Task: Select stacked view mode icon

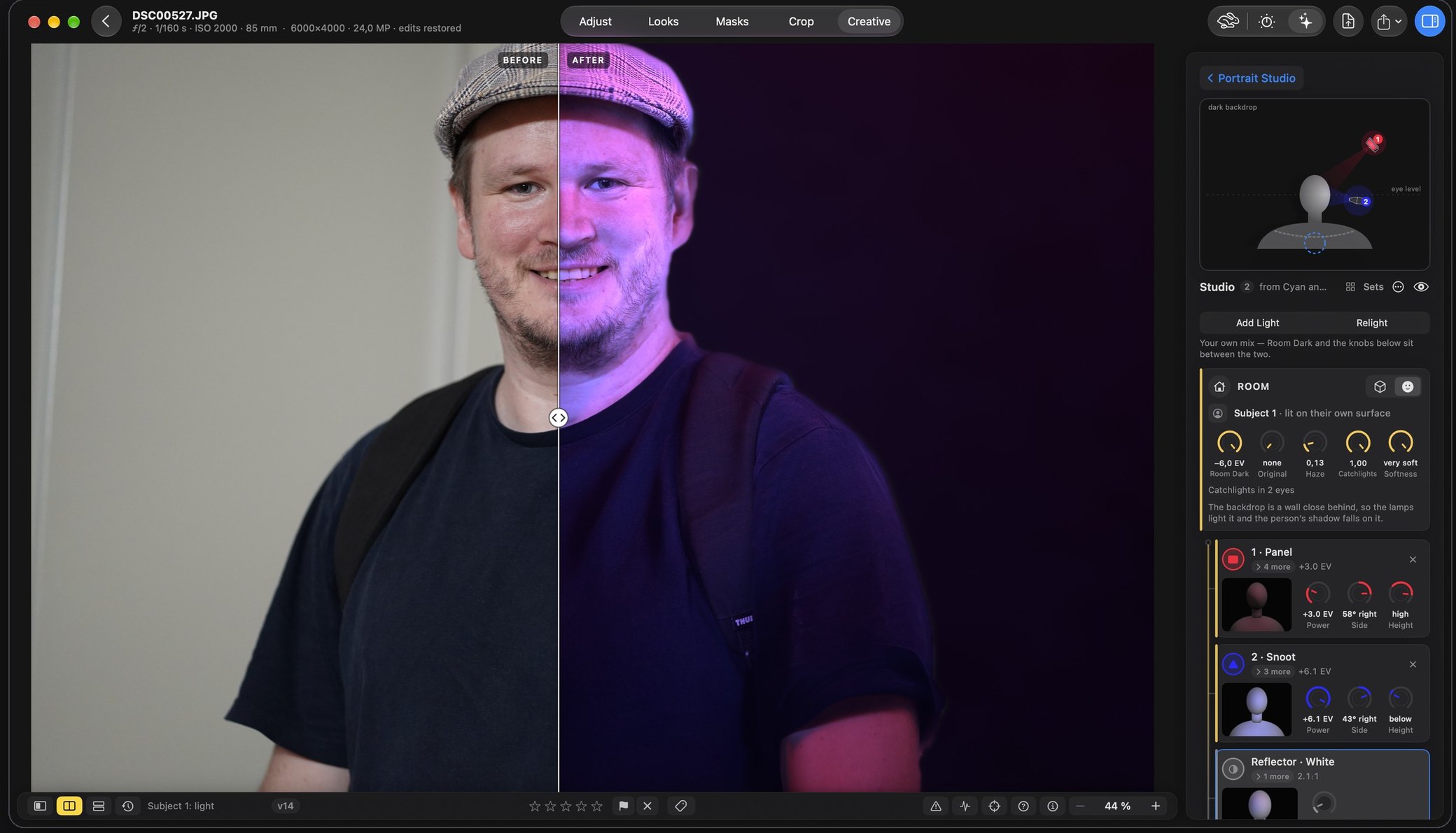Action: click(x=99, y=806)
